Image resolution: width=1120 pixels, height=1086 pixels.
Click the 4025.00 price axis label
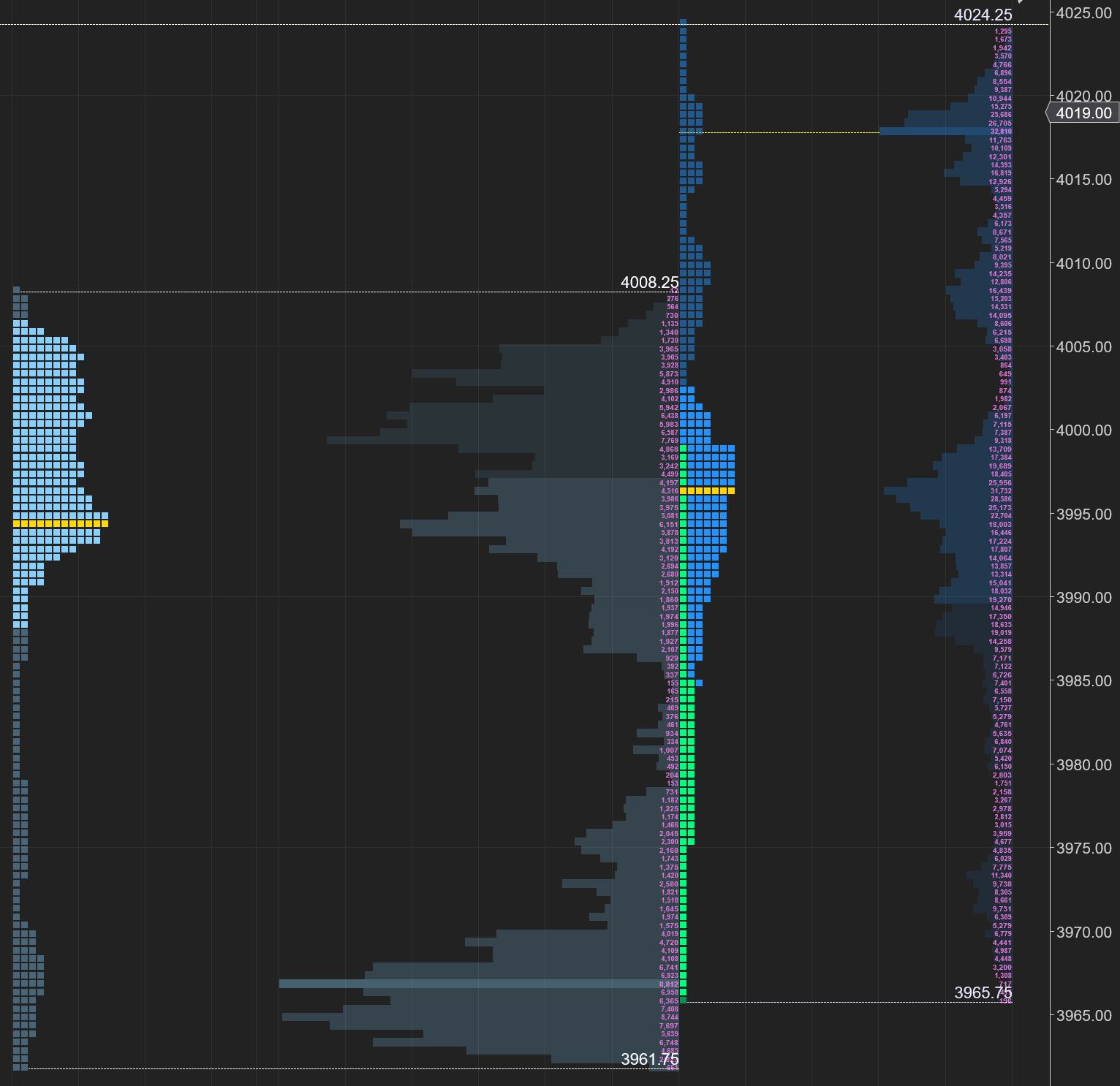(x=1083, y=12)
